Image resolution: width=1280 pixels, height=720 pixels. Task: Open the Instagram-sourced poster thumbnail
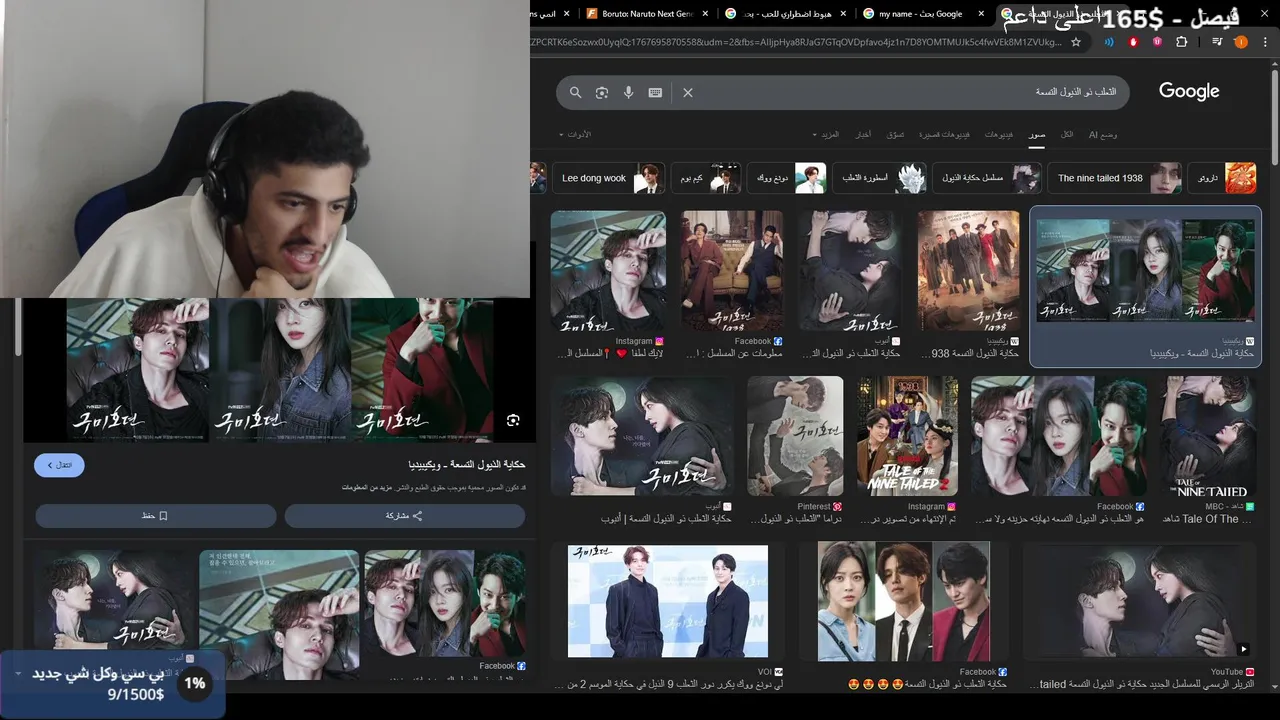pos(608,270)
